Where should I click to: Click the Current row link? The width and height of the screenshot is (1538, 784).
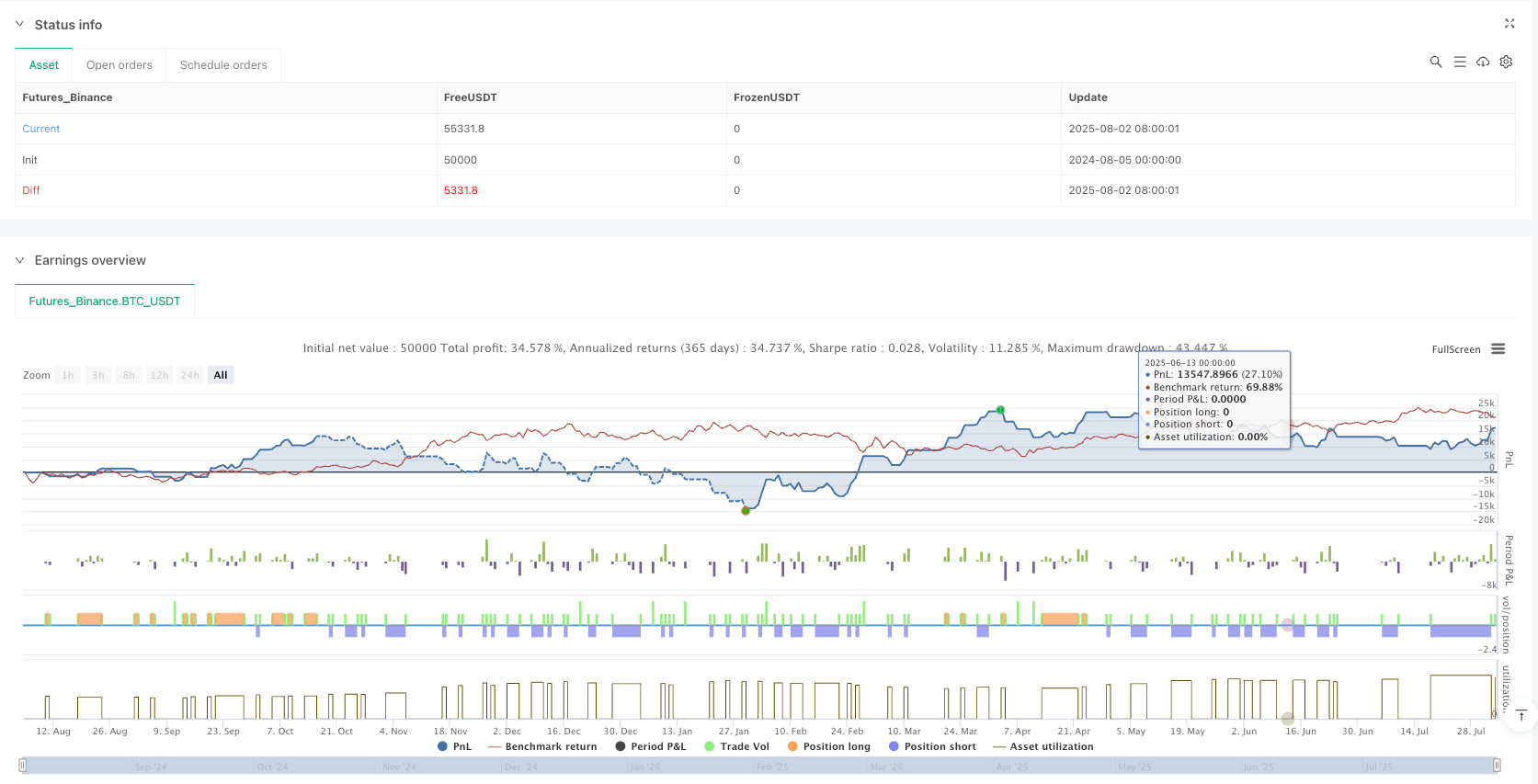tap(41, 129)
